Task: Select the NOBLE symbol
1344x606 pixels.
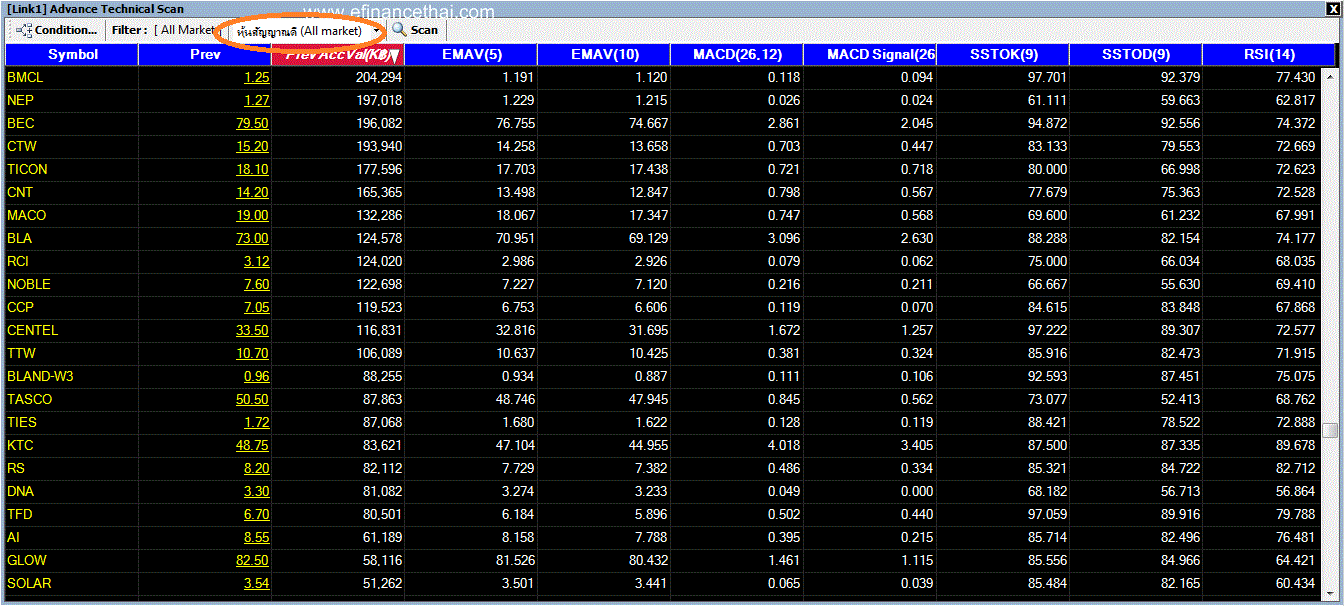Action: tap(28, 284)
